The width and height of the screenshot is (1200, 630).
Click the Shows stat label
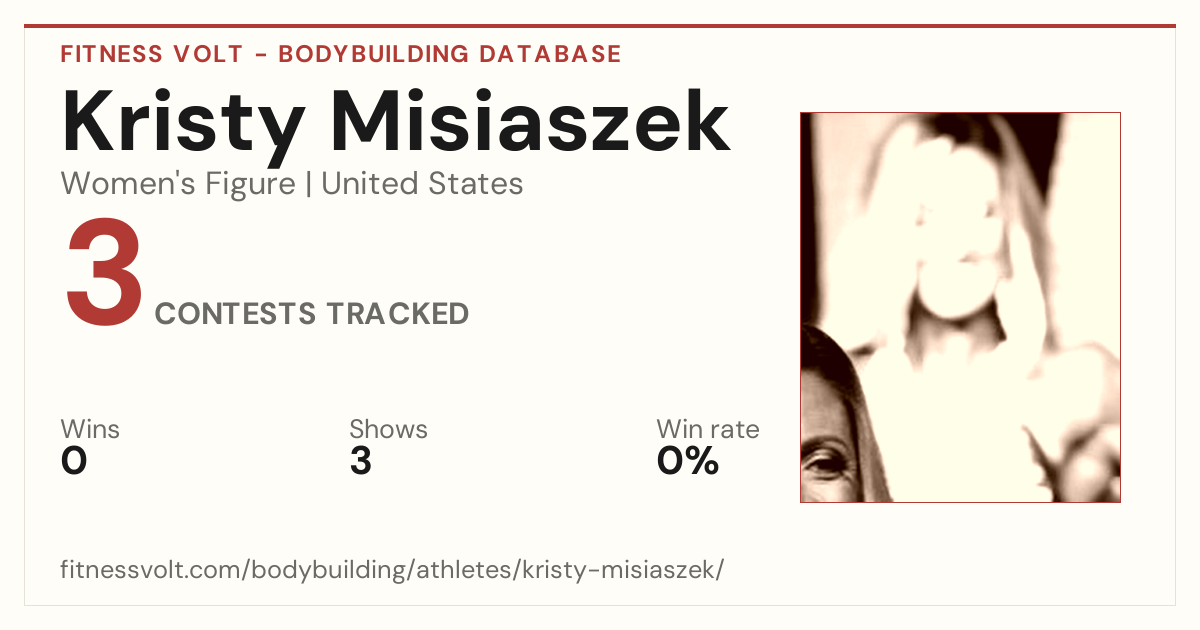388,430
